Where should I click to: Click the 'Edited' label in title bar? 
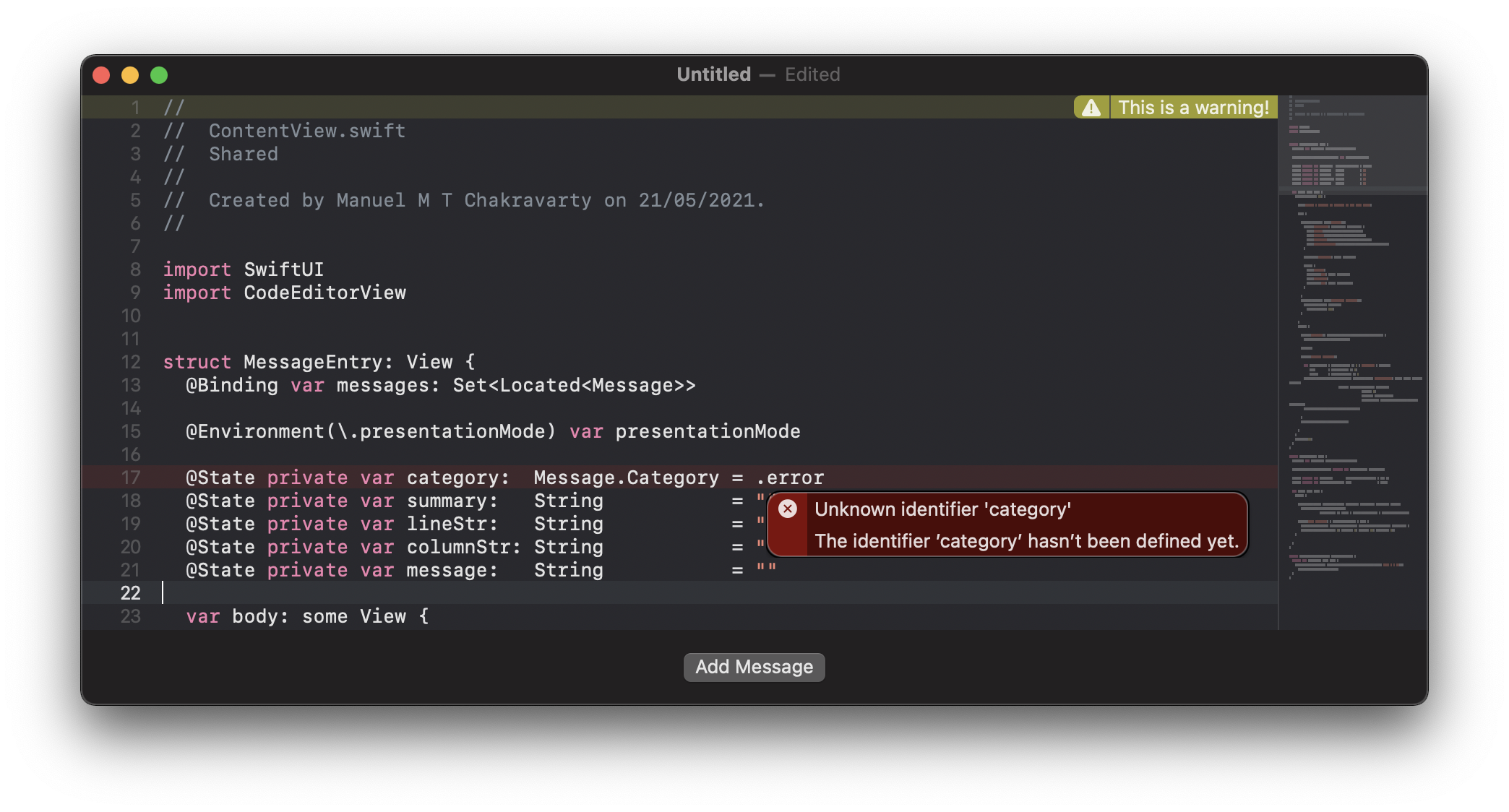coord(812,74)
